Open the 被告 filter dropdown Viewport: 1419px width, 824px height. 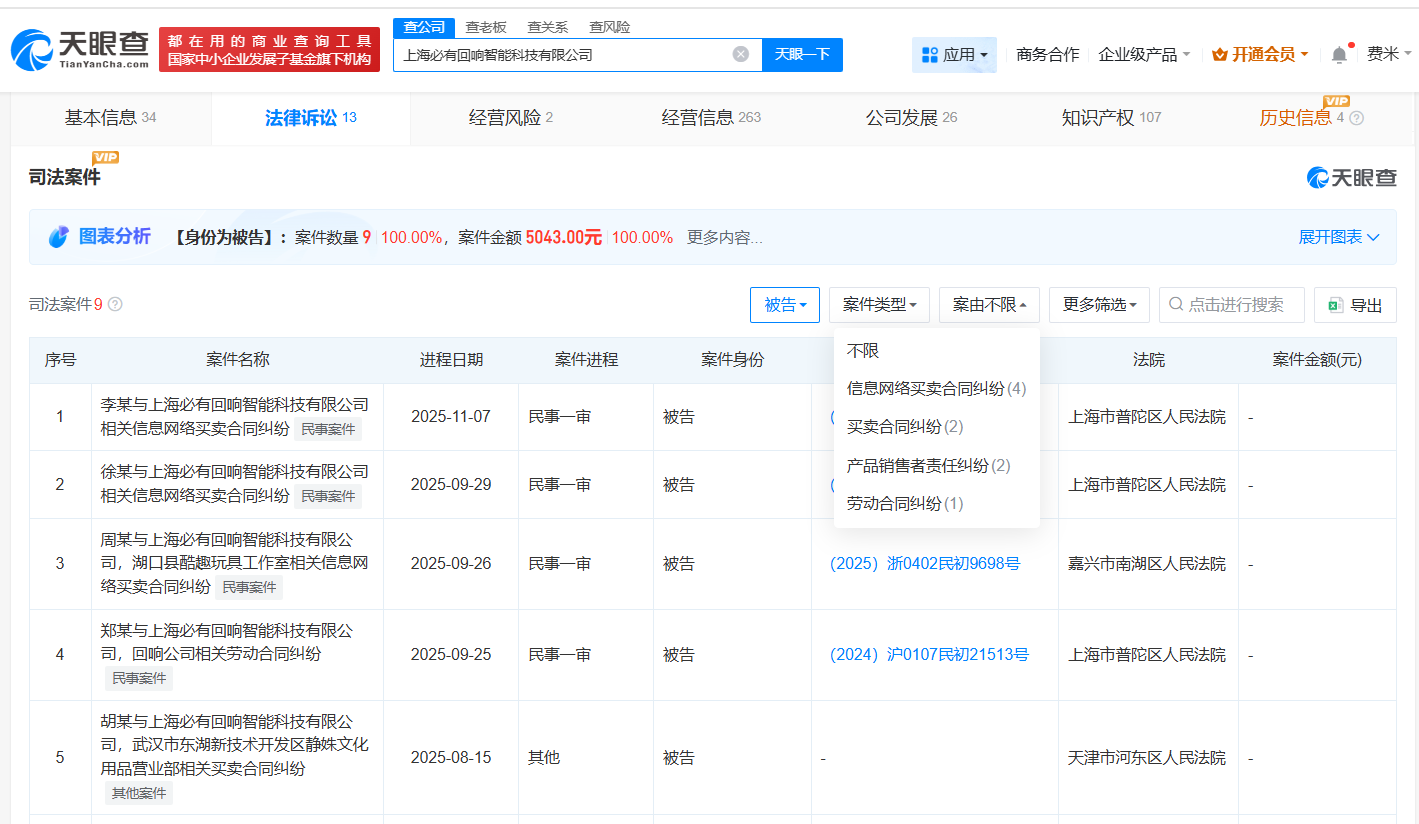click(x=784, y=305)
